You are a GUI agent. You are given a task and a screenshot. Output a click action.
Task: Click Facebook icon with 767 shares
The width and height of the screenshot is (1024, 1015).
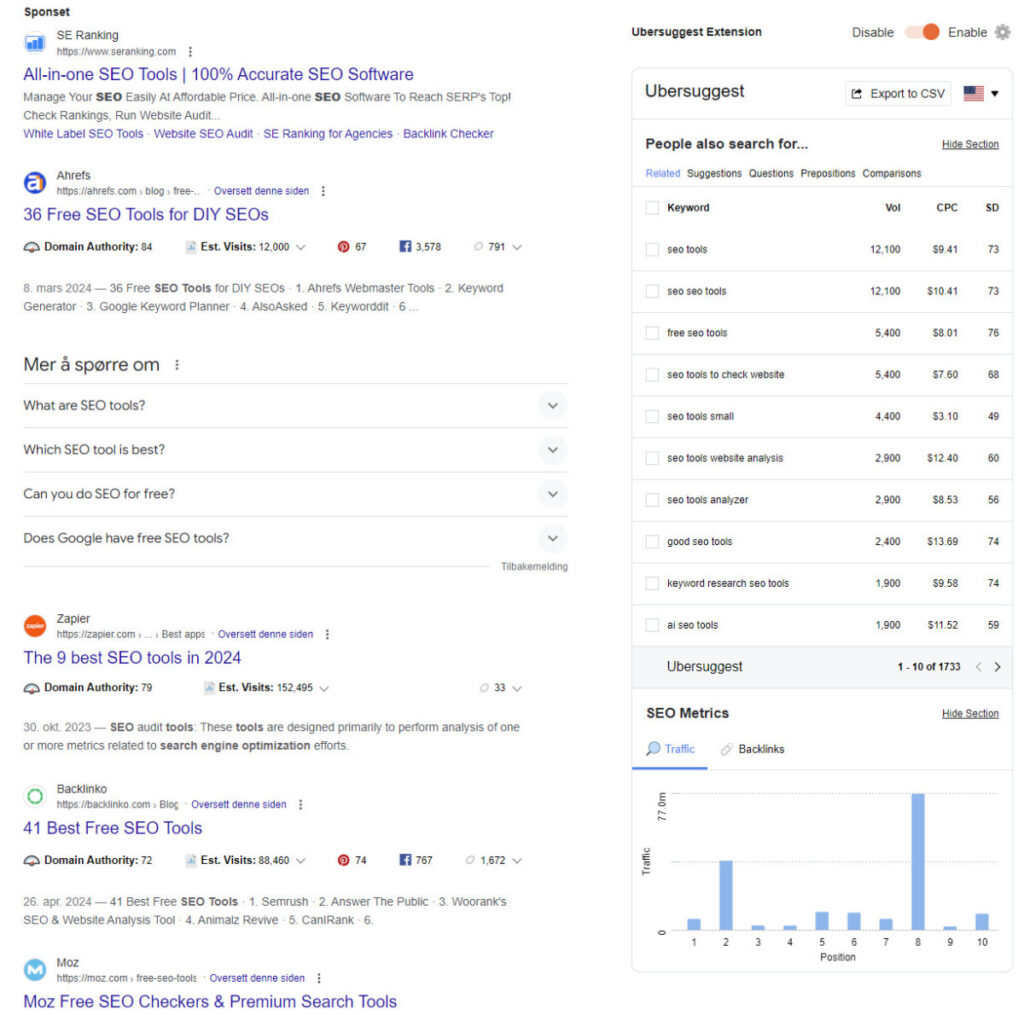[405, 861]
